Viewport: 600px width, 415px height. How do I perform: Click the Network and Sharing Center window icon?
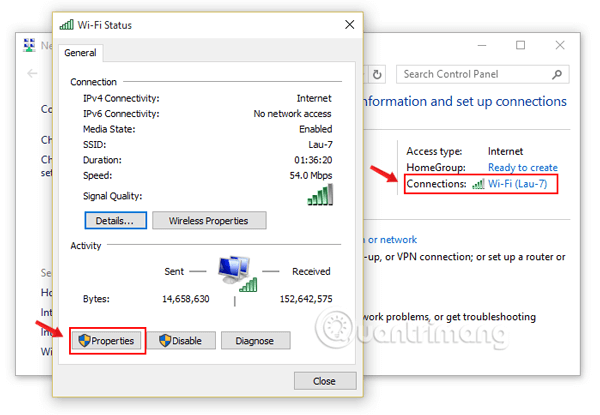point(28,46)
